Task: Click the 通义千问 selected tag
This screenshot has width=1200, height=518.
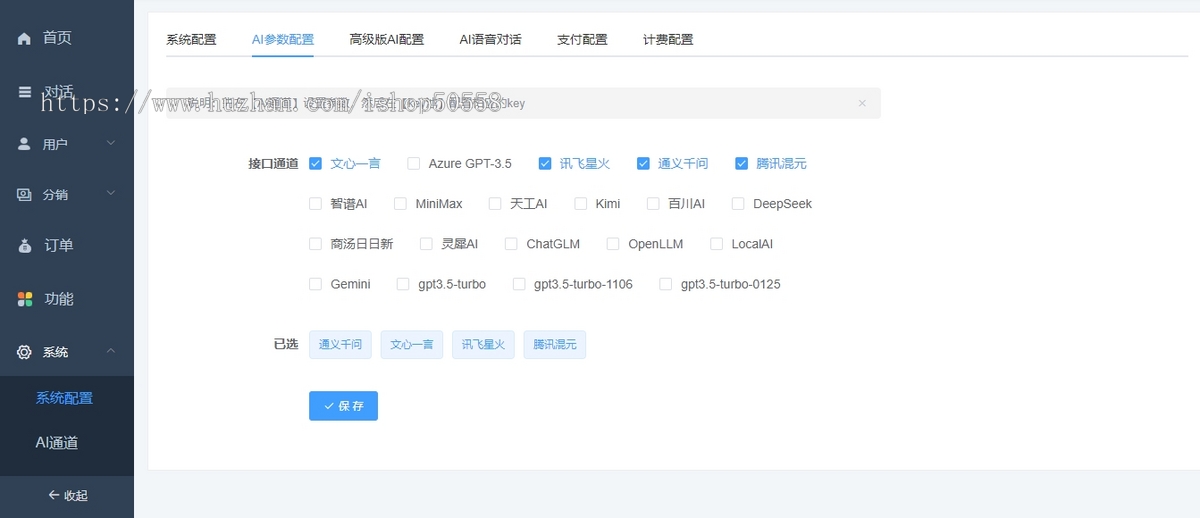Action: [340, 345]
